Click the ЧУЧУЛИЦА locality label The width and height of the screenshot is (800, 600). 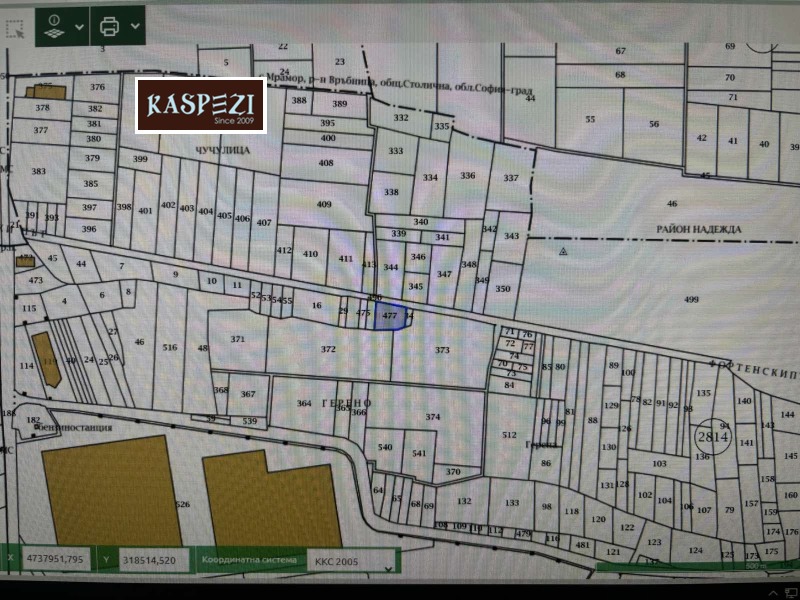[x=223, y=150]
